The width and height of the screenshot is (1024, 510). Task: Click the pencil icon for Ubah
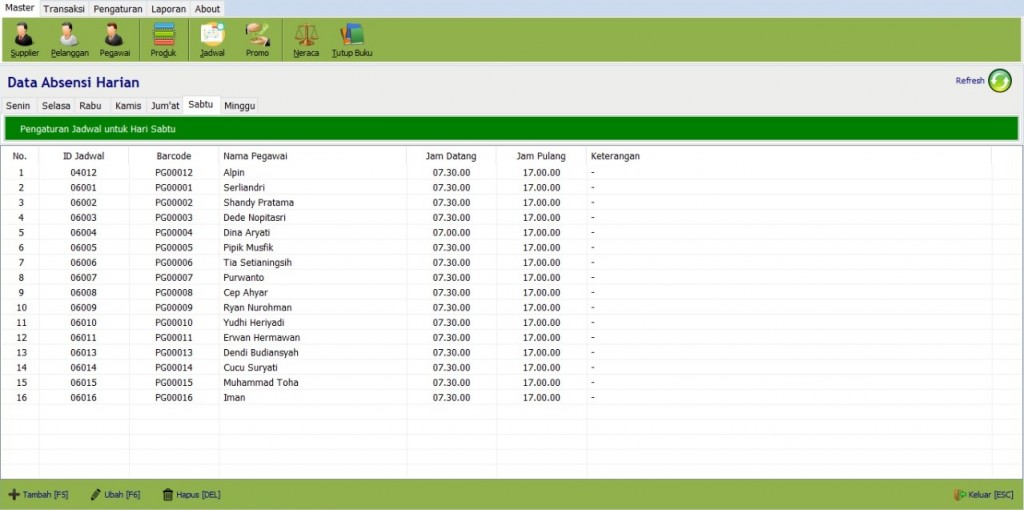coord(95,494)
